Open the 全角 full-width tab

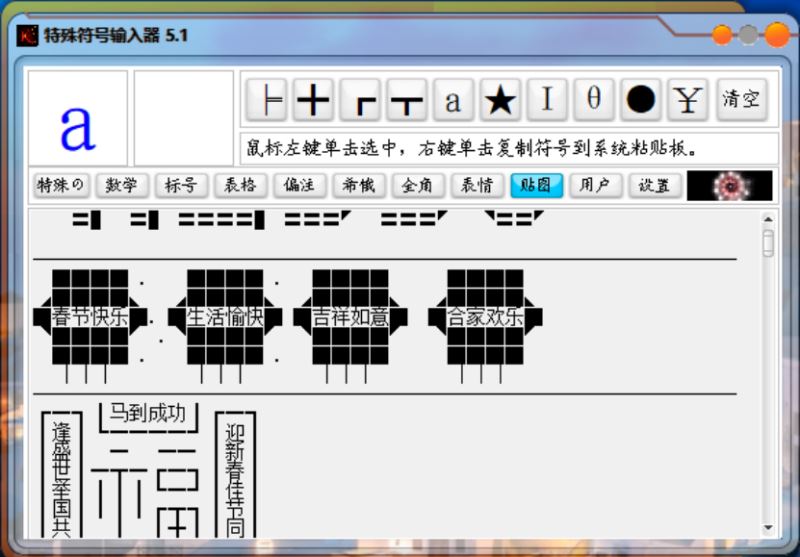pos(418,185)
